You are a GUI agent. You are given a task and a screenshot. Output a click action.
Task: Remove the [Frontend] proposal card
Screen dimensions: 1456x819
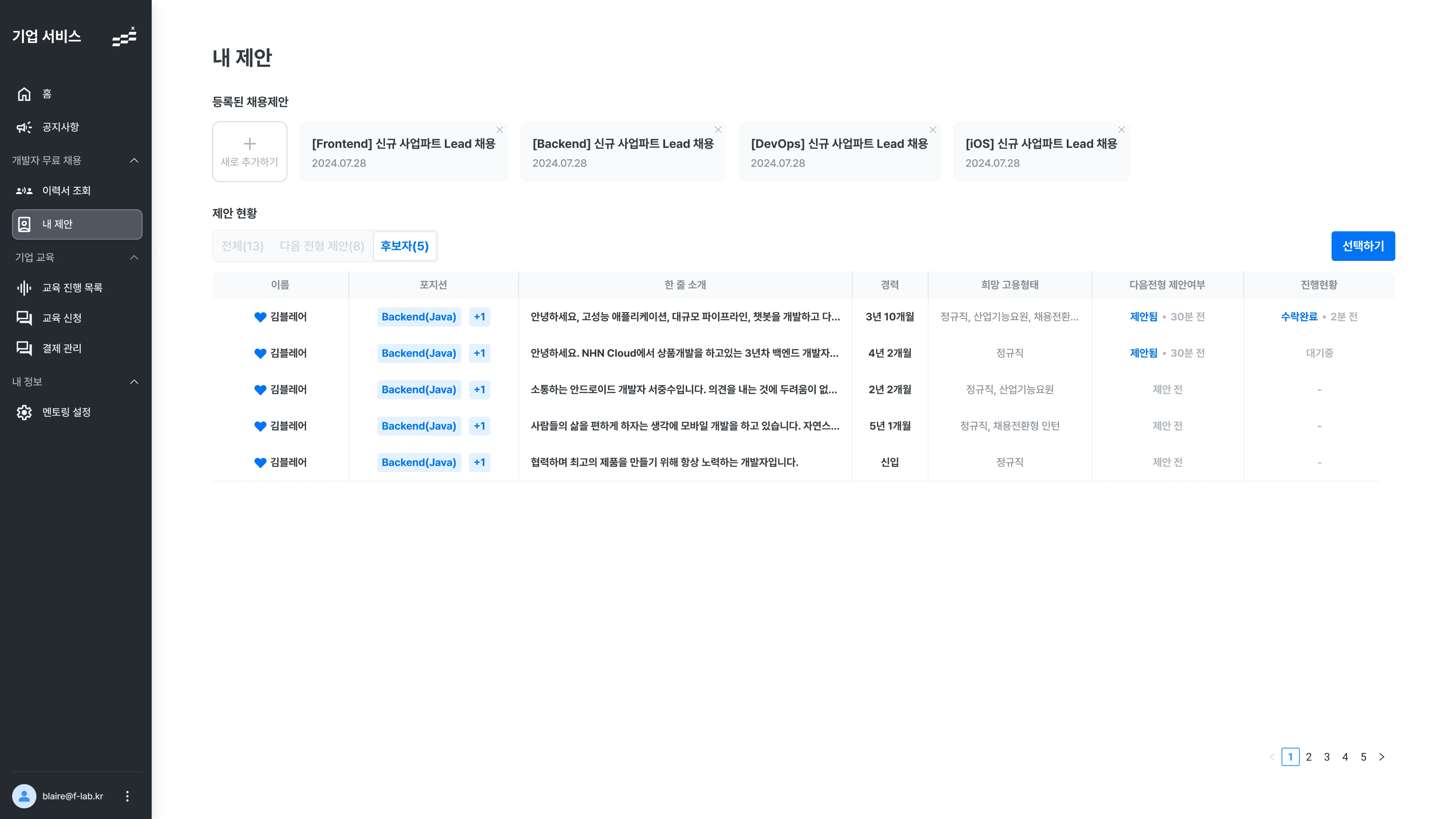(499, 130)
